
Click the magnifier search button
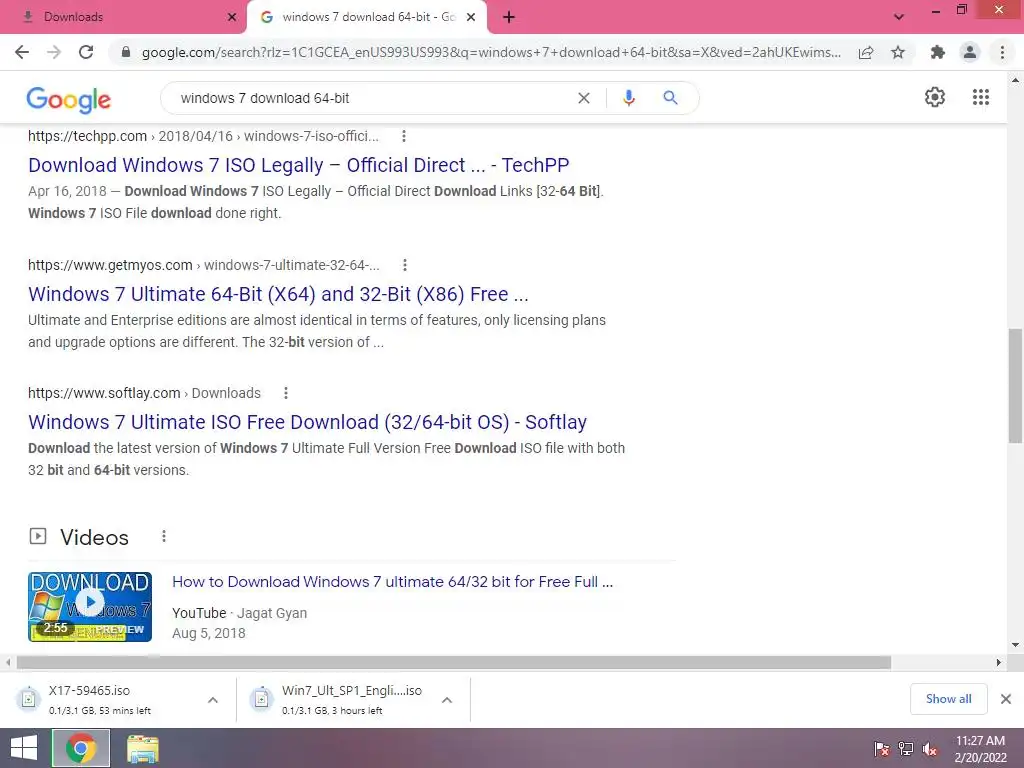[670, 98]
